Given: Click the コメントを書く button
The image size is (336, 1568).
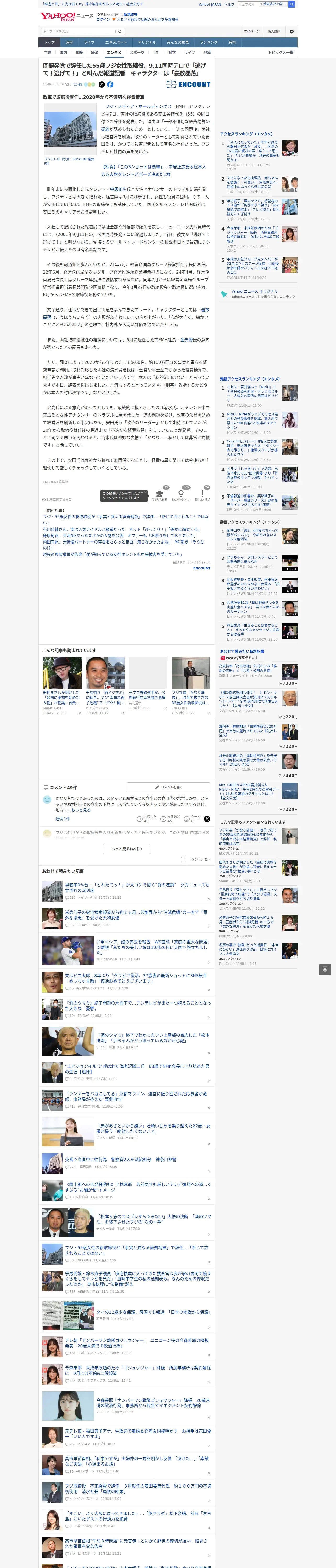Looking at the screenshot, I should [x=169, y=787].
